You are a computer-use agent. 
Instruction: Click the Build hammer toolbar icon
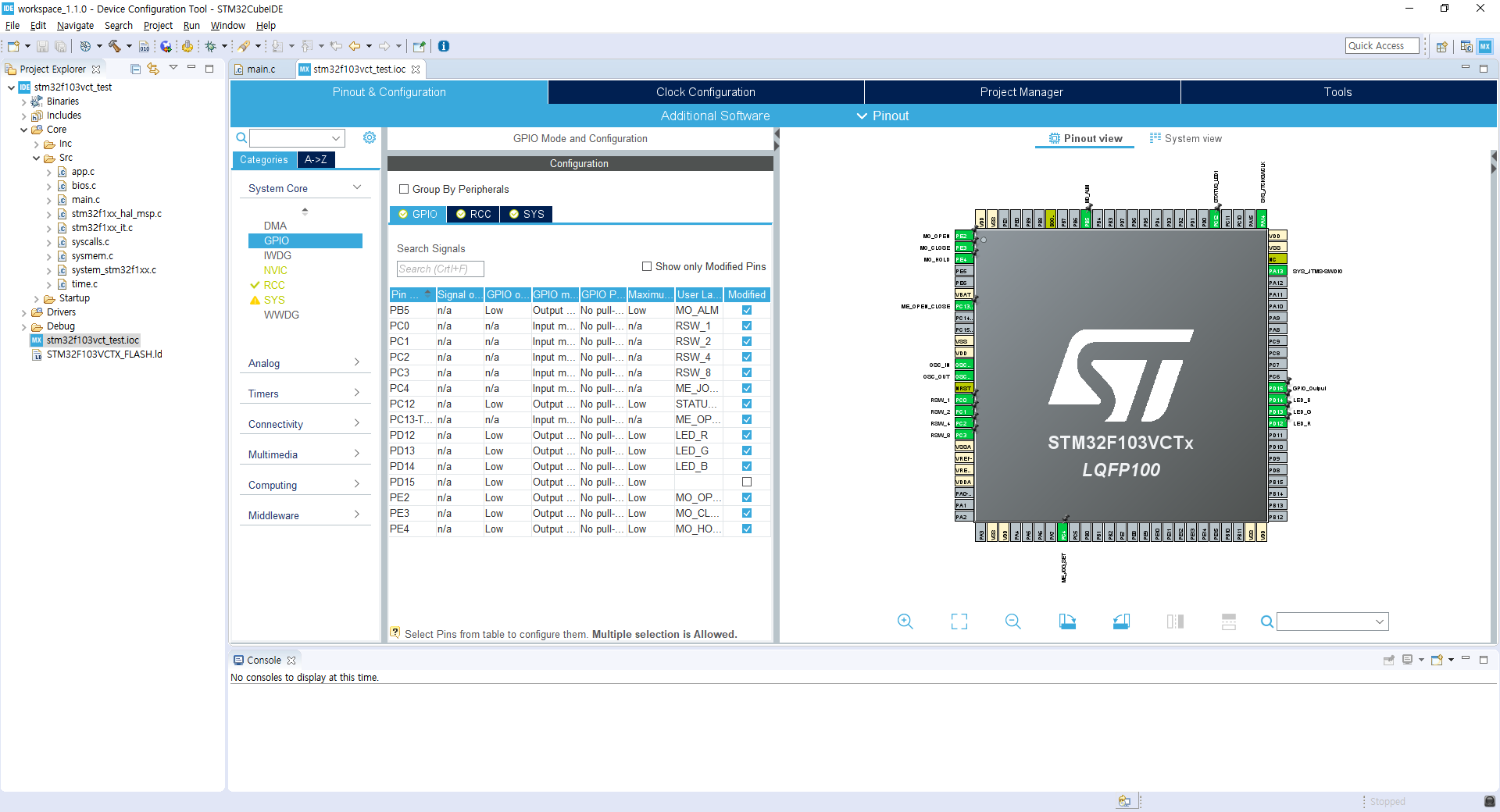pyautogui.click(x=114, y=46)
